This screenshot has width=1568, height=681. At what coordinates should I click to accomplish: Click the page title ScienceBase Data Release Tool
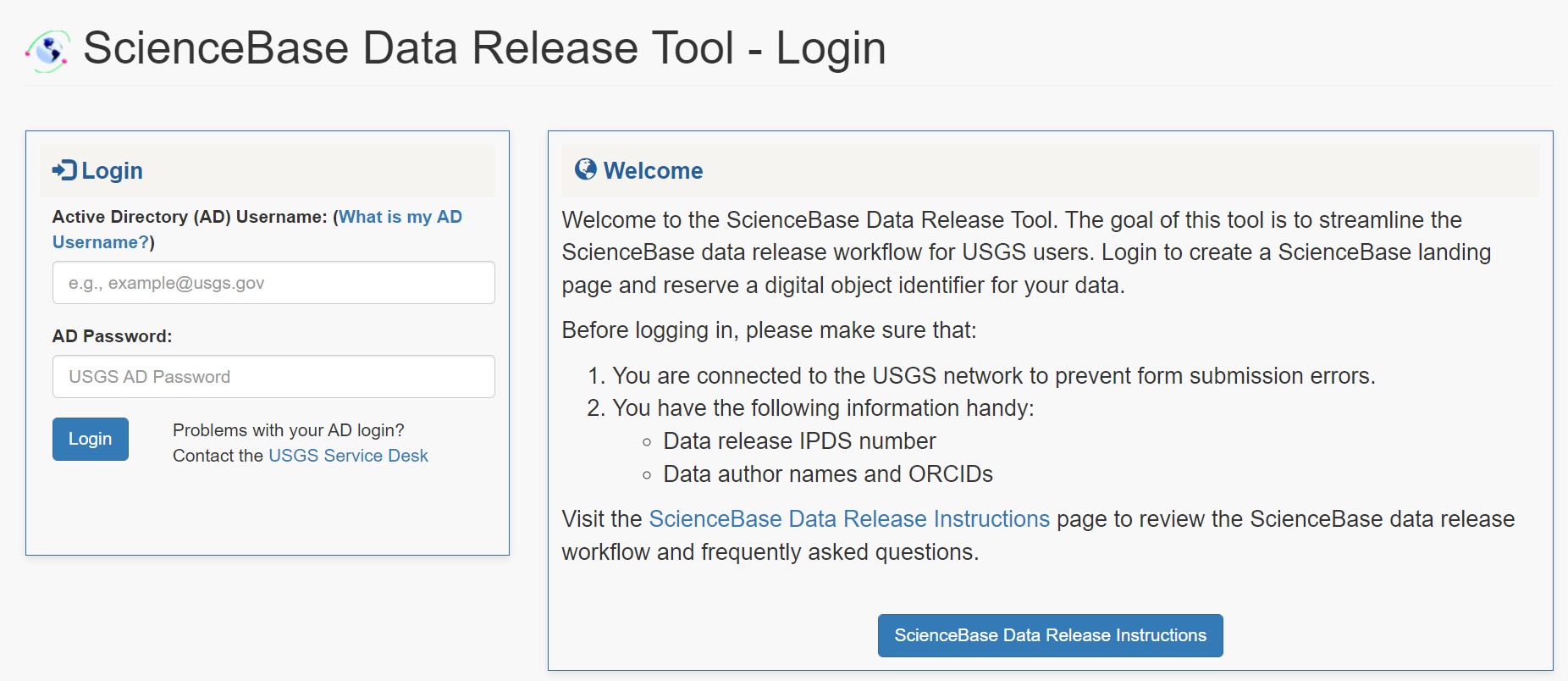pyautogui.click(x=408, y=48)
